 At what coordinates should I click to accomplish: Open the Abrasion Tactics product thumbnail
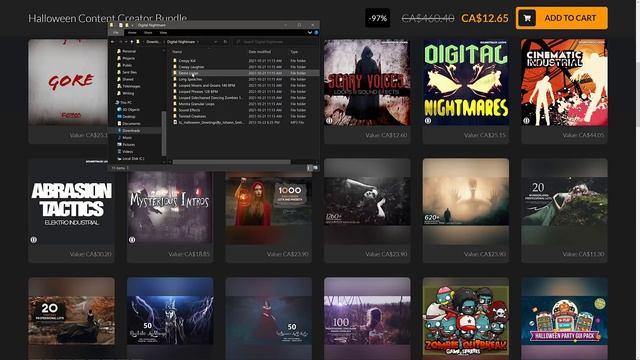pyautogui.click(x=71, y=202)
